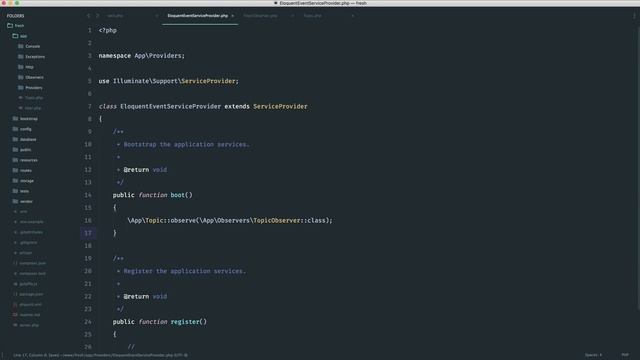
Task: Click TopicObserver in the observe call
Action: pos(277,220)
